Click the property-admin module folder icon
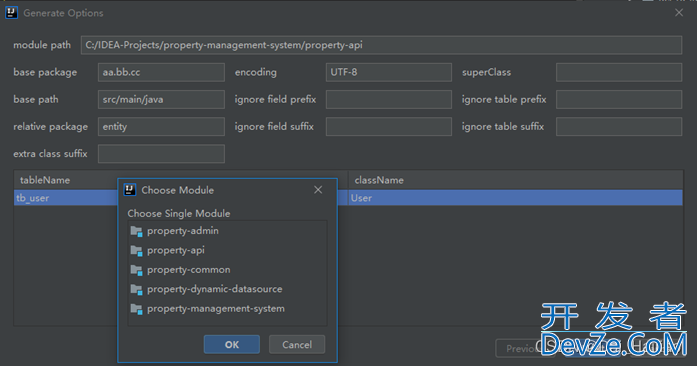 click(x=136, y=231)
